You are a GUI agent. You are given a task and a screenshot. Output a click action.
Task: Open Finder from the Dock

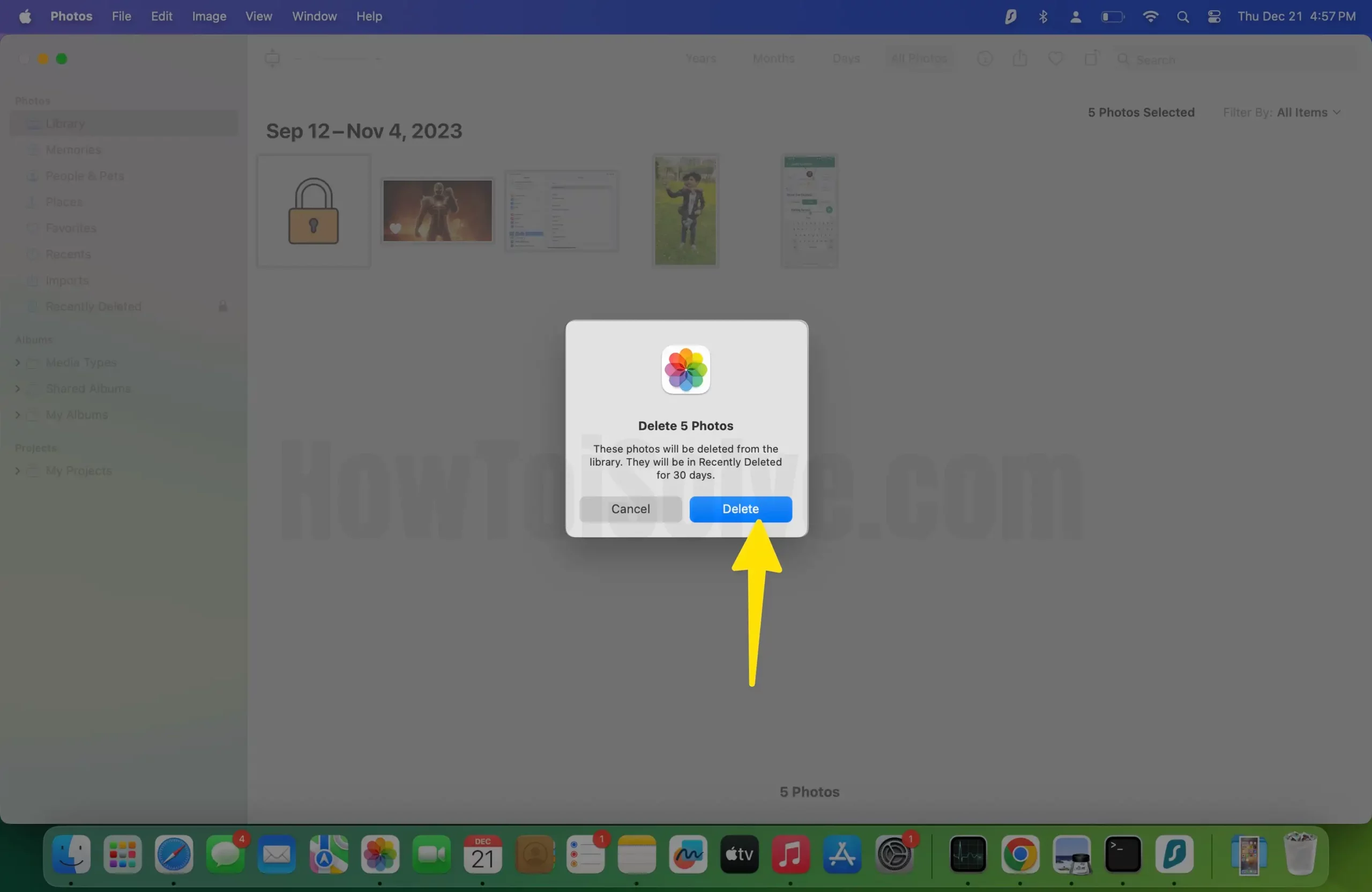point(71,853)
